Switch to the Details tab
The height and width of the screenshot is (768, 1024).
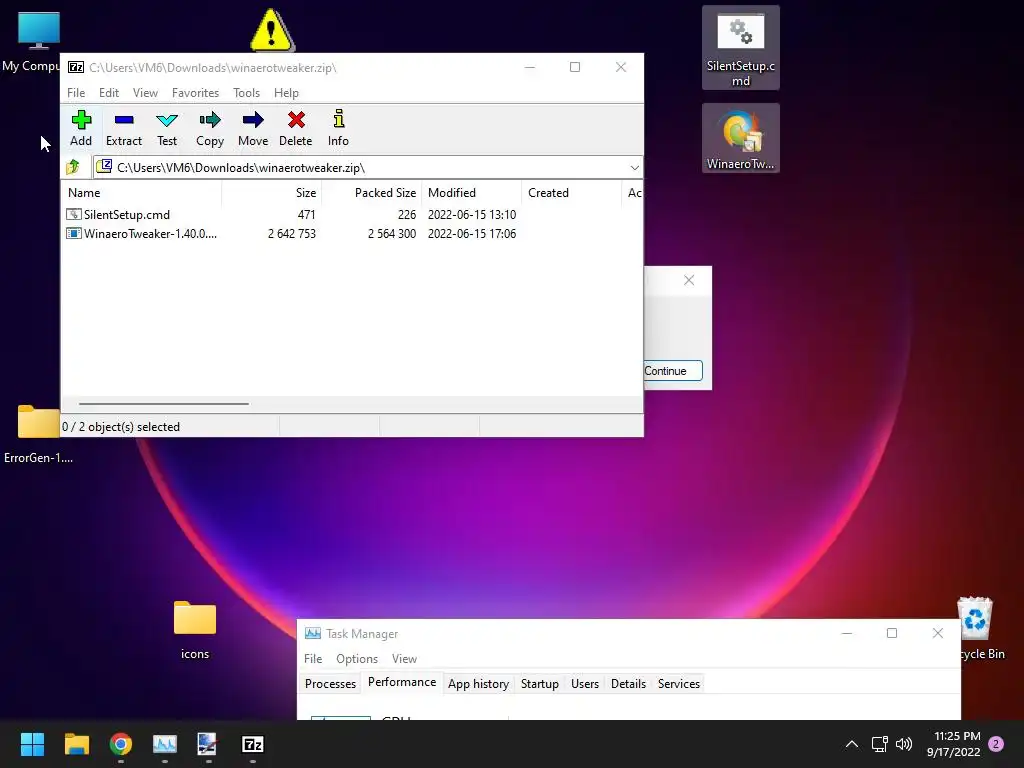pyautogui.click(x=628, y=684)
